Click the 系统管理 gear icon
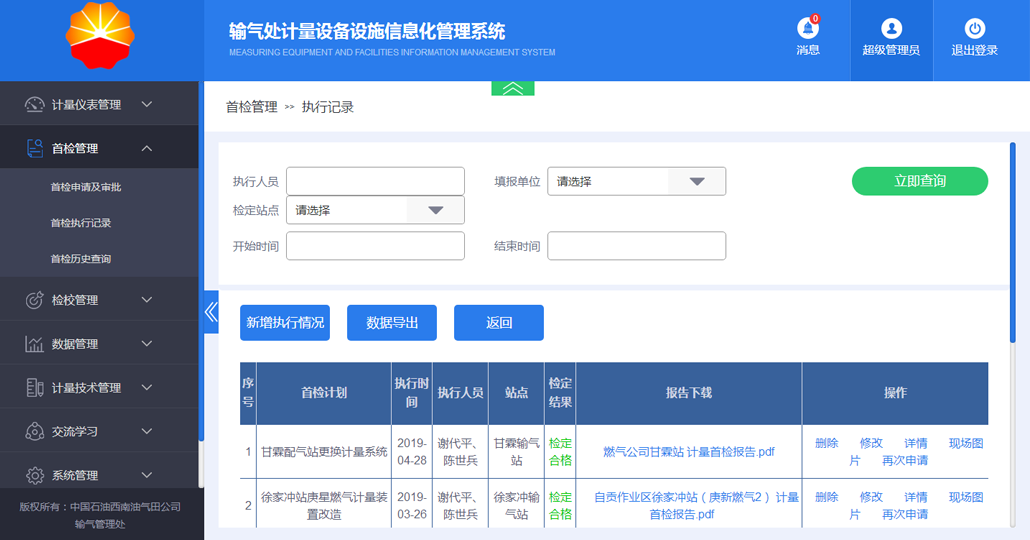The width and height of the screenshot is (1030, 540). point(34,476)
